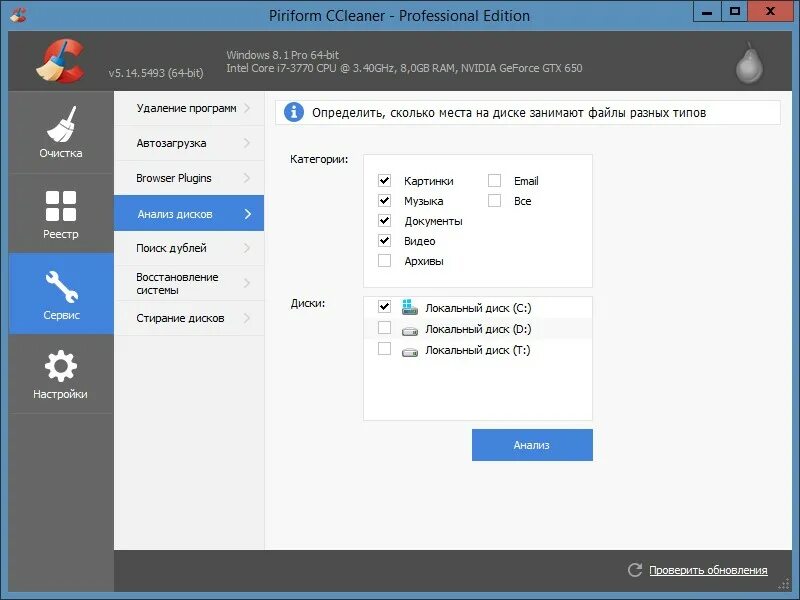Open the Стирание дисков tool
The image size is (800, 600).
[x=189, y=318]
